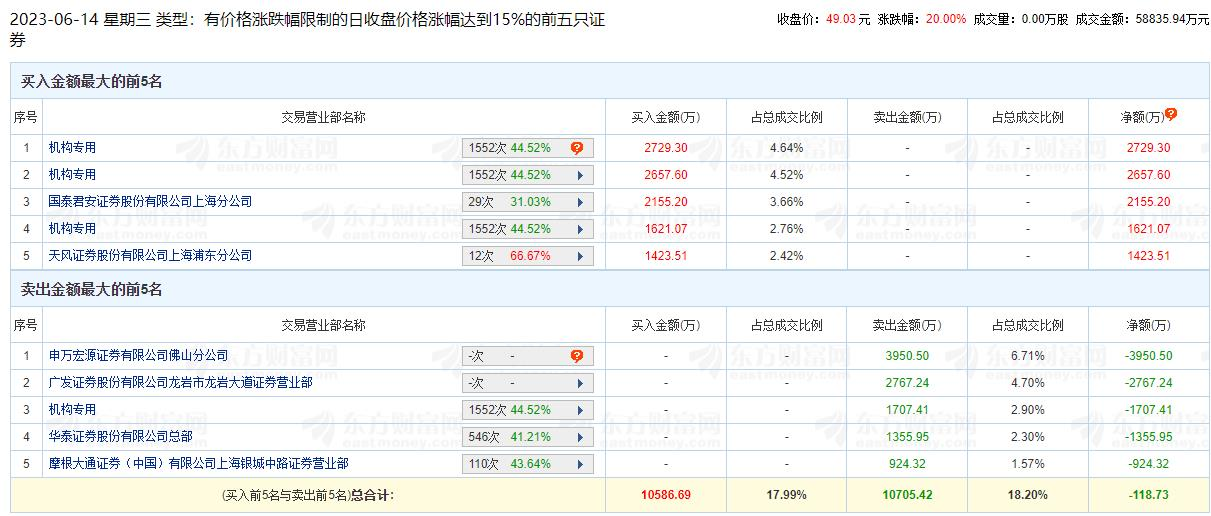Open 天风证券股份有限公司上海浦东分公司 link
Image resolution: width=1211 pixels, height=516 pixels.
pyautogui.click(x=150, y=256)
